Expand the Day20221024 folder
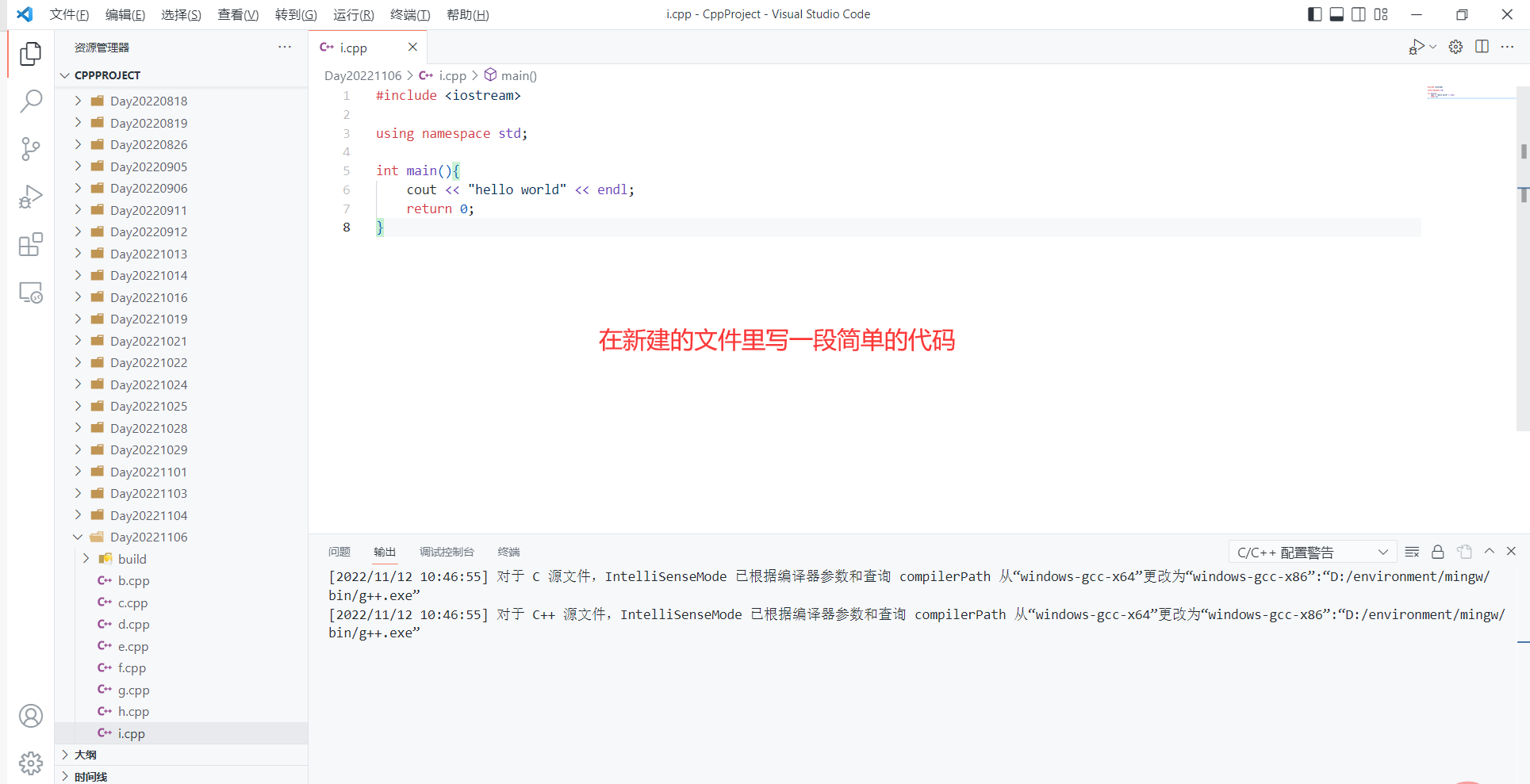Image resolution: width=1530 pixels, height=784 pixels. pyautogui.click(x=181, y=384)
